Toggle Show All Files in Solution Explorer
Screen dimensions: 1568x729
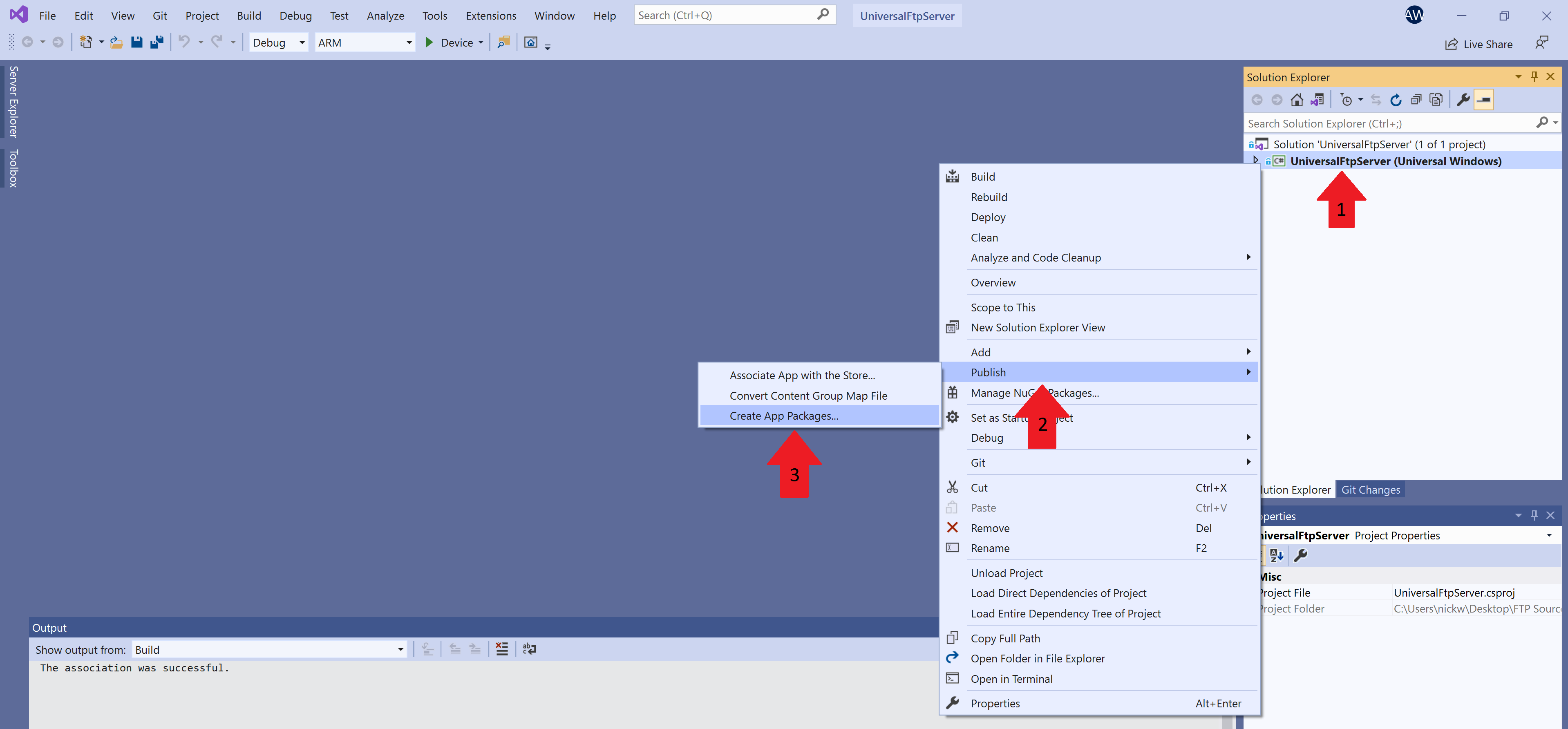coord(1436,101)
